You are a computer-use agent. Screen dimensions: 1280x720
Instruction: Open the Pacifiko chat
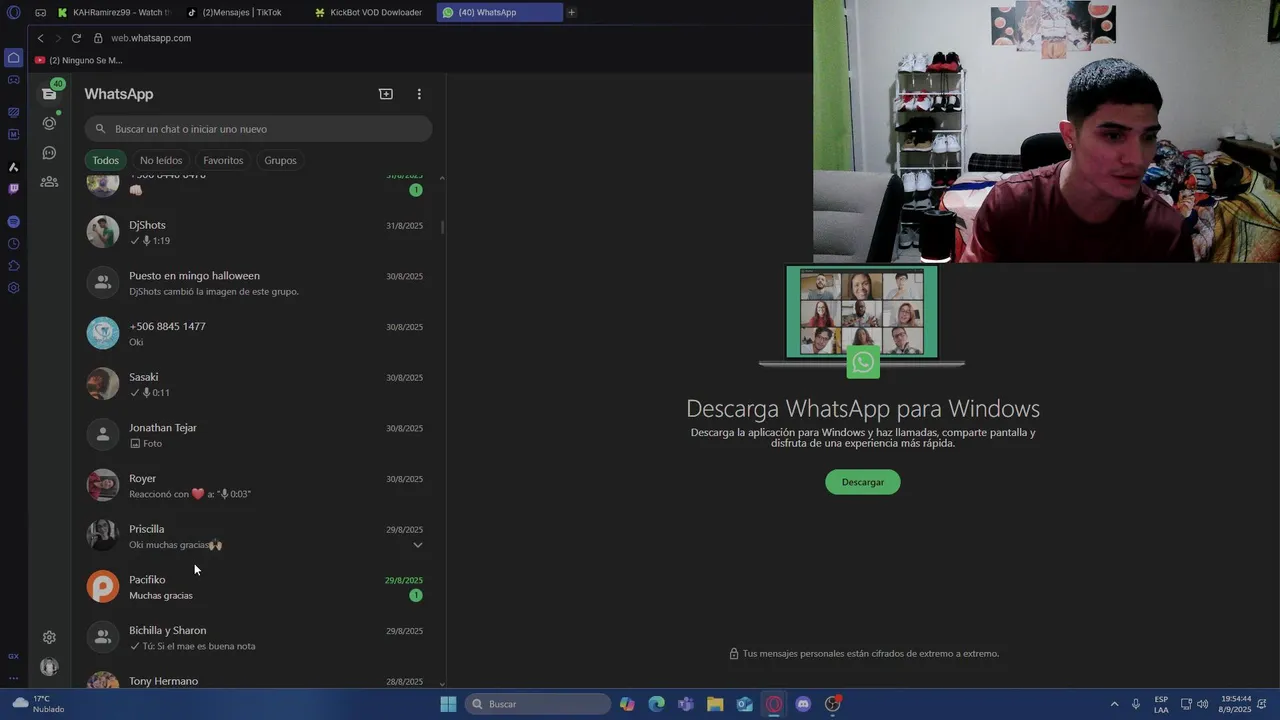coord(256,587)
